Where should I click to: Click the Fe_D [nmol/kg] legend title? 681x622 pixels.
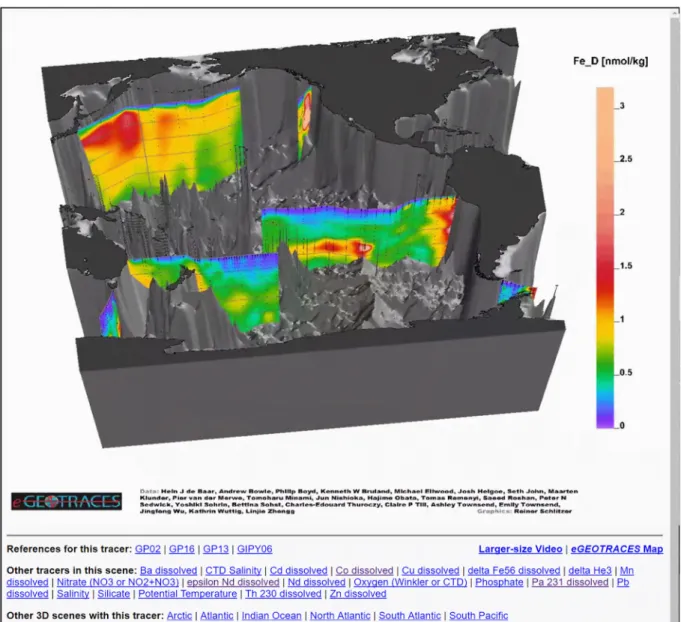(610, 61)
